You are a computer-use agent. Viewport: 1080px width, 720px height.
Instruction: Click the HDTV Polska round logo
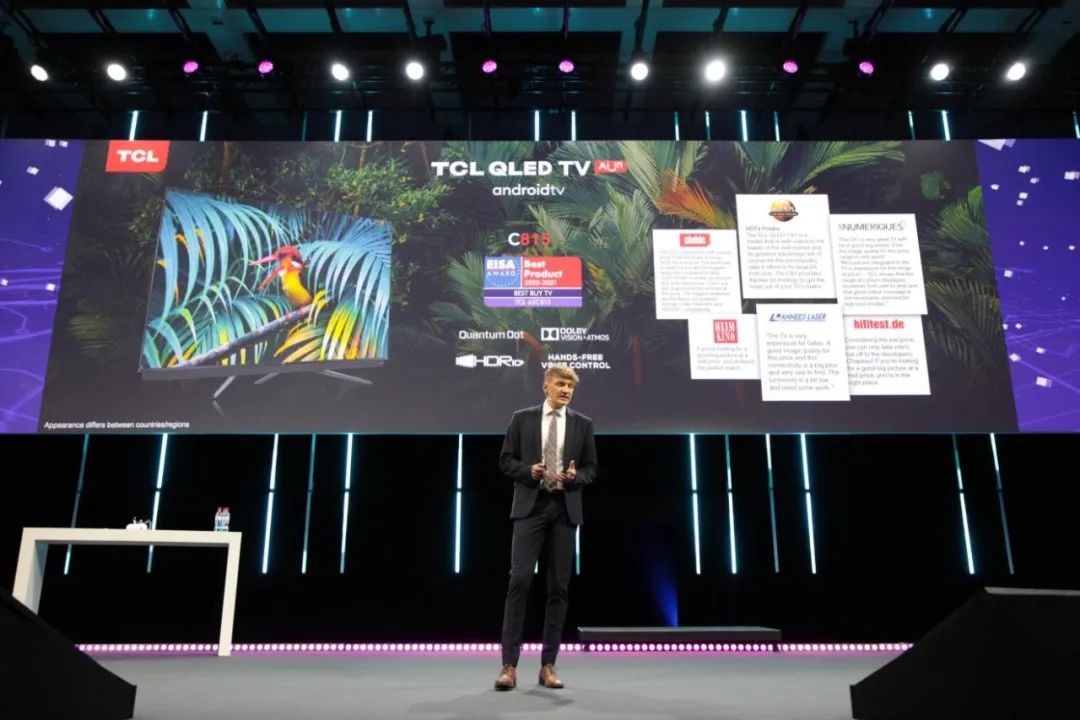(782, 209)
